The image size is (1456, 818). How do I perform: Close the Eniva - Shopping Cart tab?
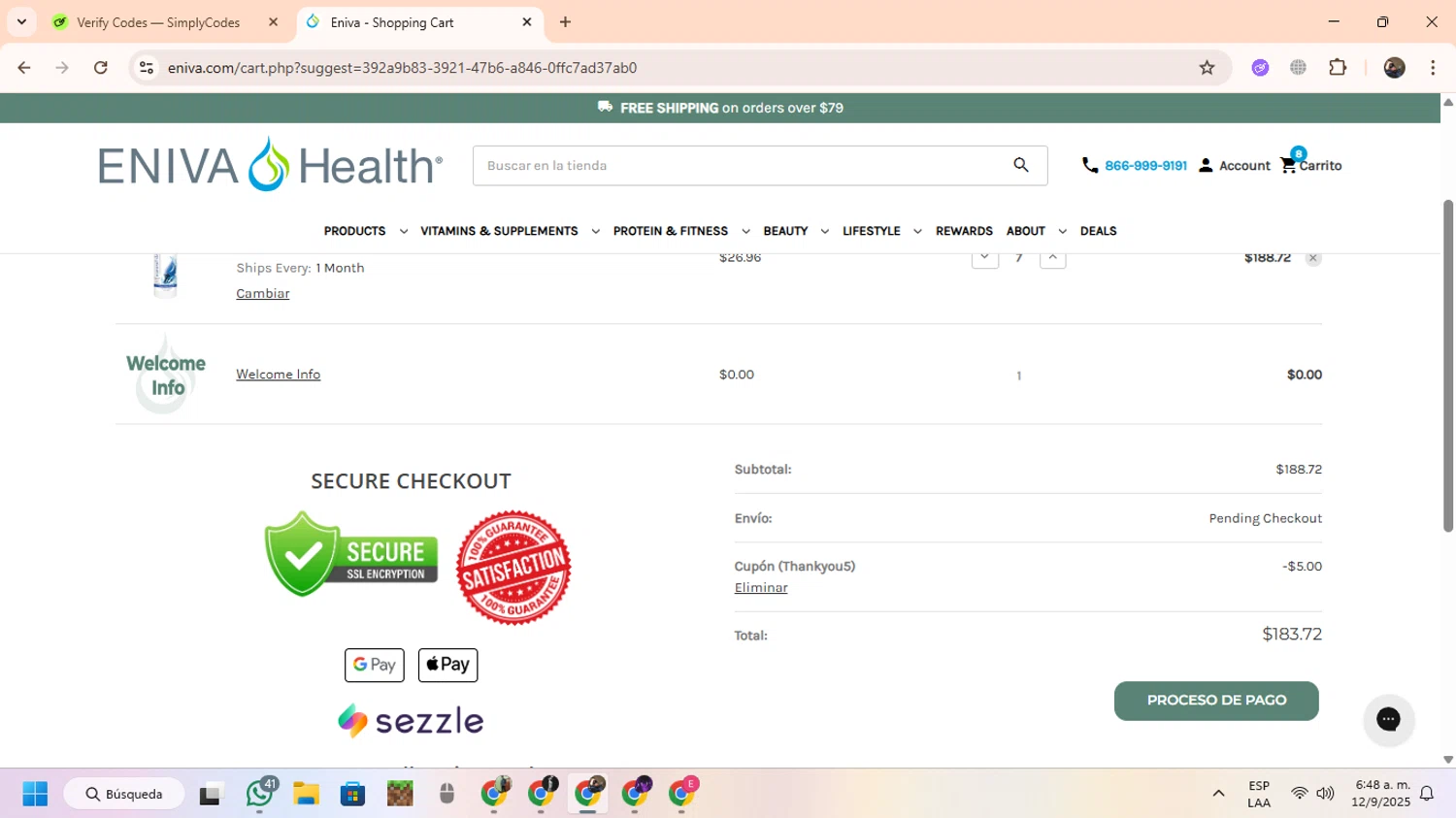coord(527,21)
